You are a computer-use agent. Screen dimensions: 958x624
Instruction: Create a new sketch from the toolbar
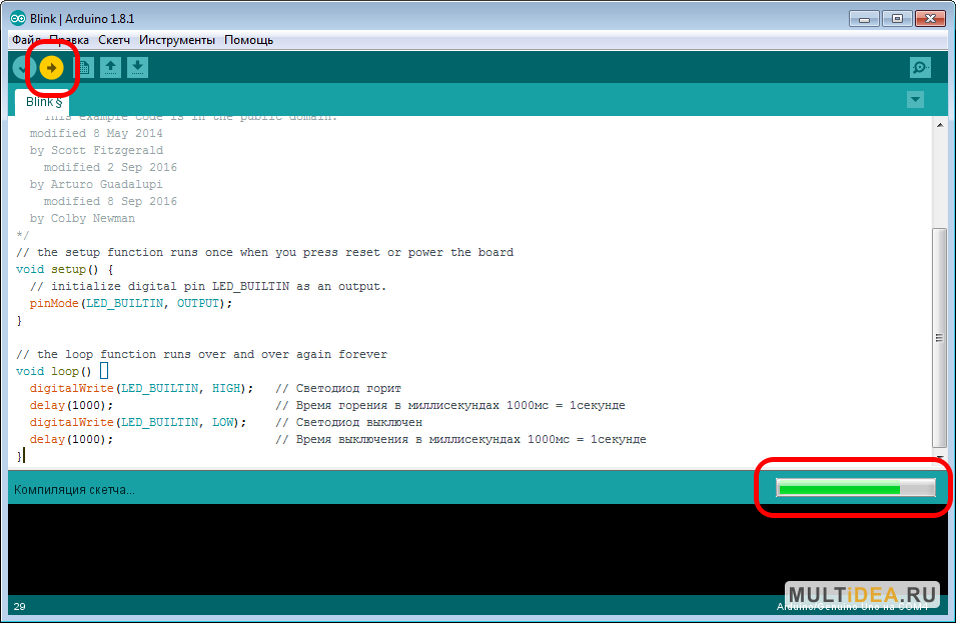click(x=84, y=67)
